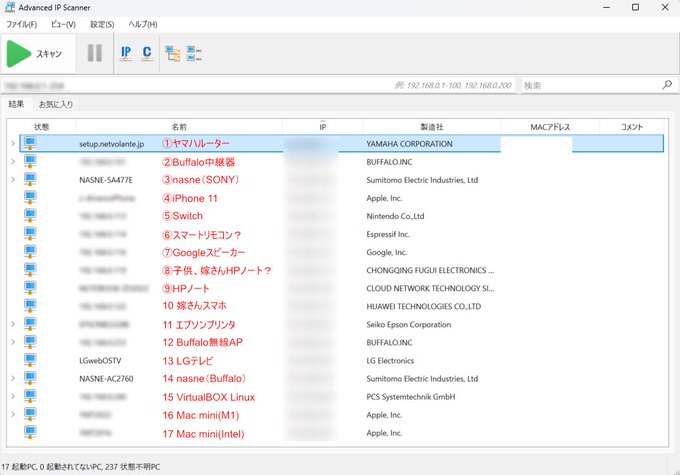This screenshot has height=475, width=680.
Task: Expand the Mac mini(M1) row
Action: (13, 414)
